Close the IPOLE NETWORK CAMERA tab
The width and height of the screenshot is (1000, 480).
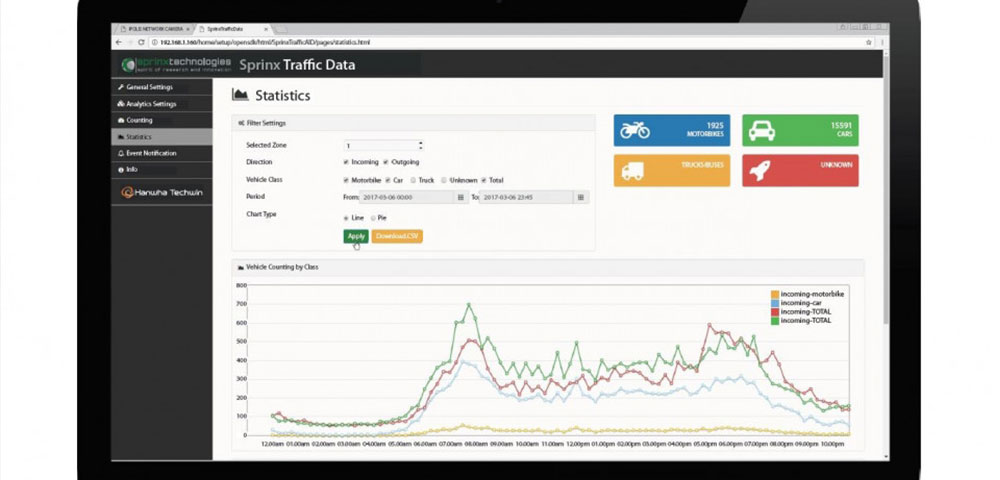pyautogui.click(x=188, y=29)
